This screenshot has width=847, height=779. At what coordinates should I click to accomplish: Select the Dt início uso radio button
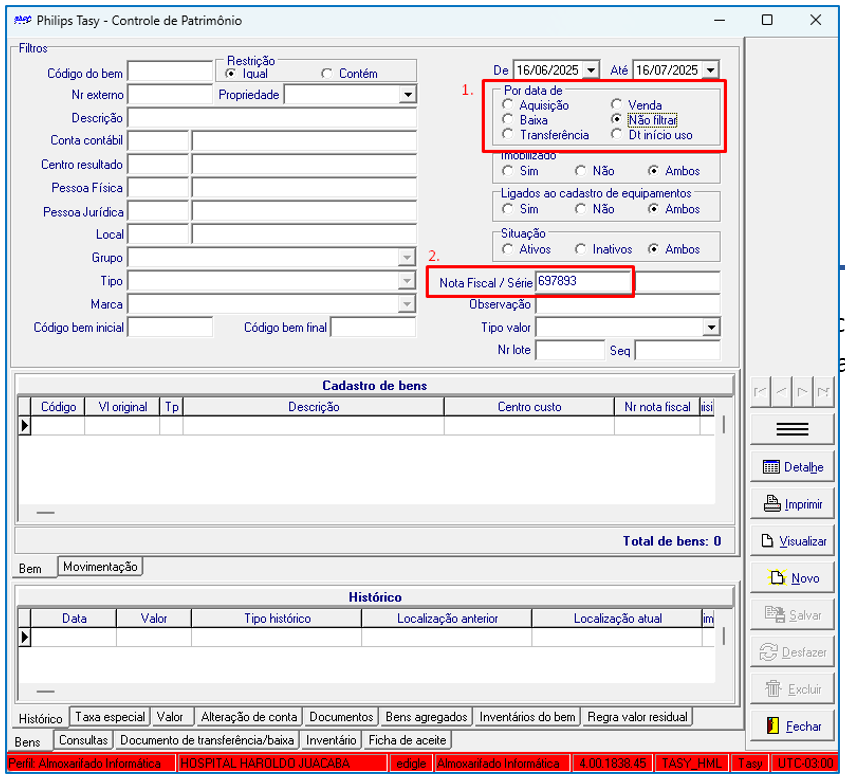click(x=616, y=134)
